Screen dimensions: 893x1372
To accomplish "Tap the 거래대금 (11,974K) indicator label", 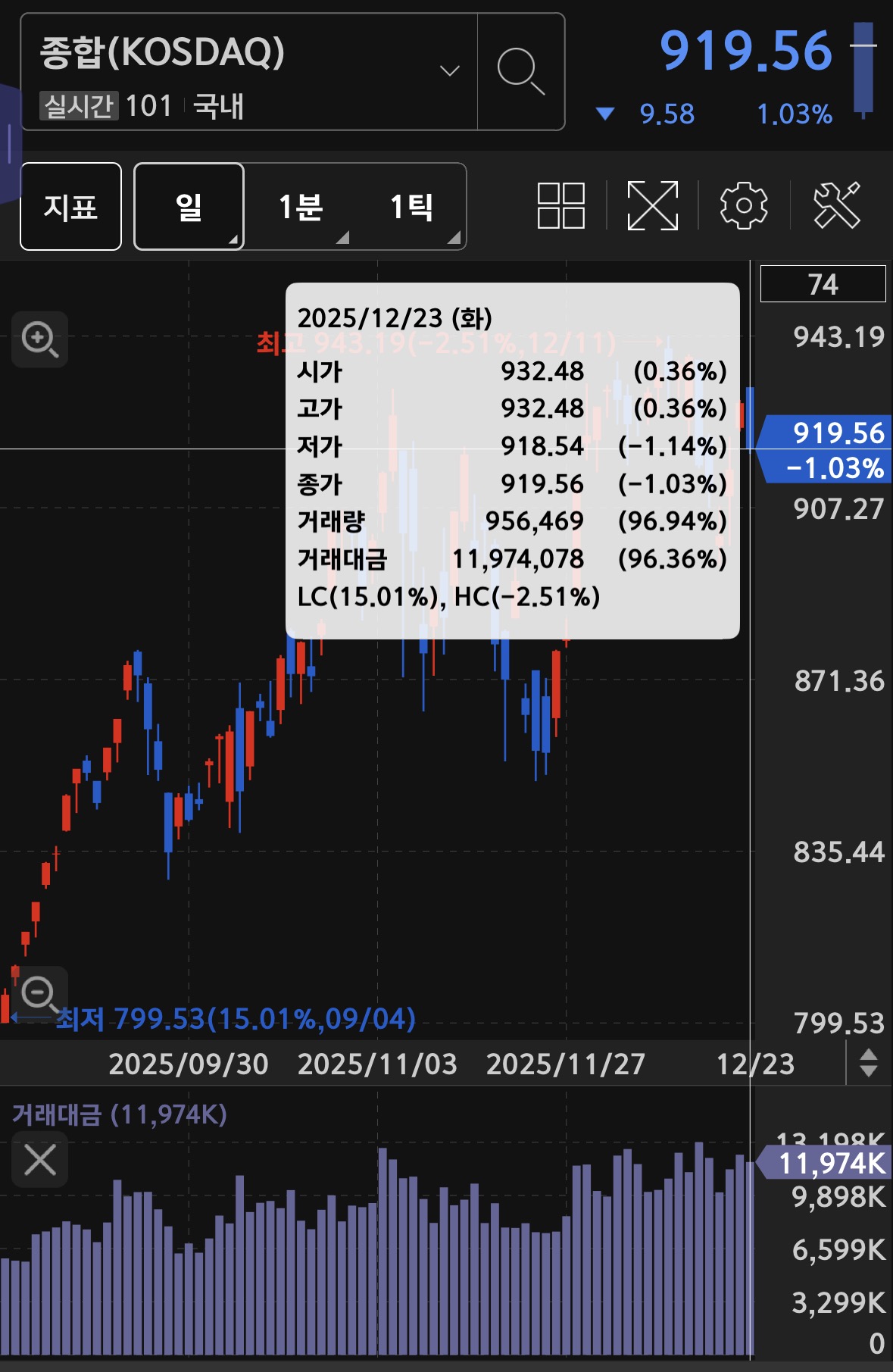I will [119, 1114].
